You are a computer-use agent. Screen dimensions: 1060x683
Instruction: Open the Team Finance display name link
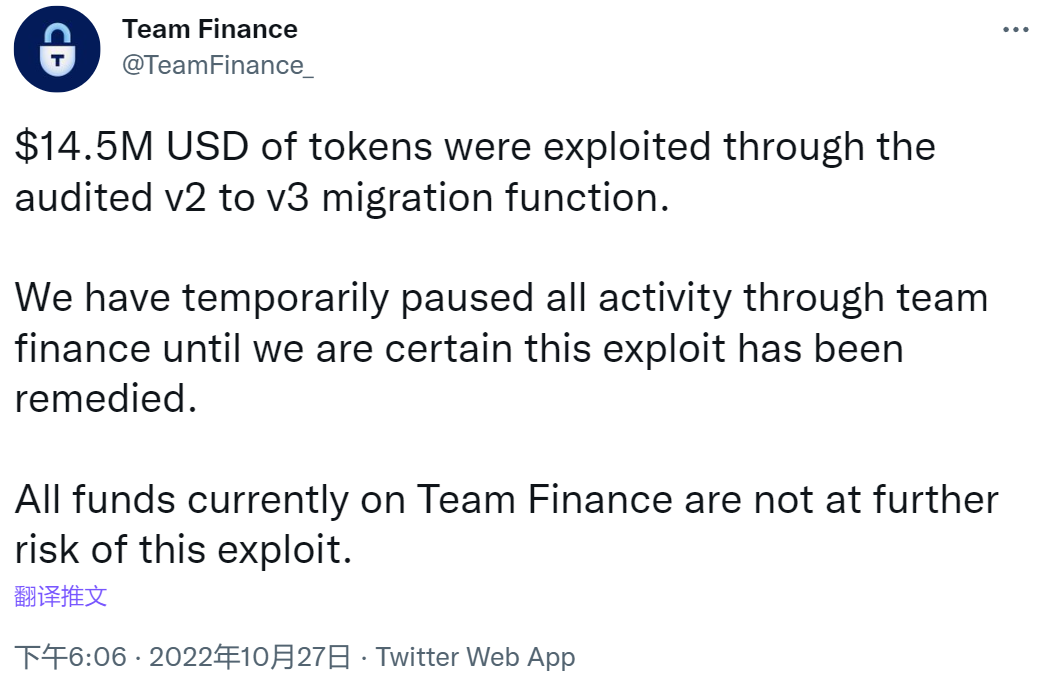point(209,29)
